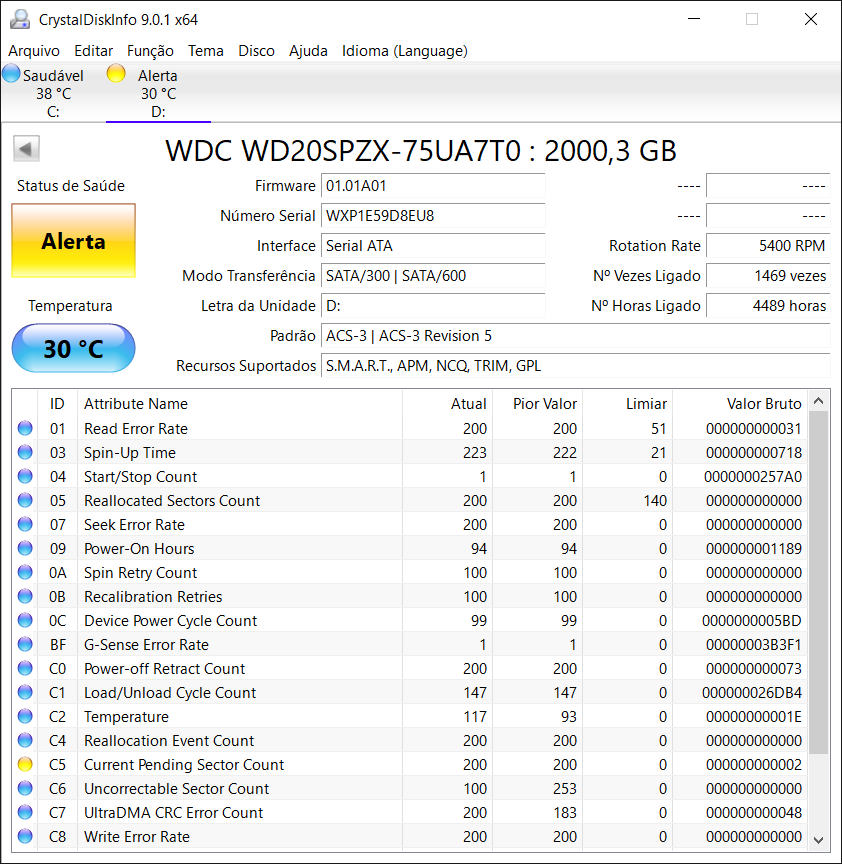The width and height of the screenshot is (842, 864).
Task: Click the yellow warning orb for Current Pending Sector Count
Action: tap(25, 764)
